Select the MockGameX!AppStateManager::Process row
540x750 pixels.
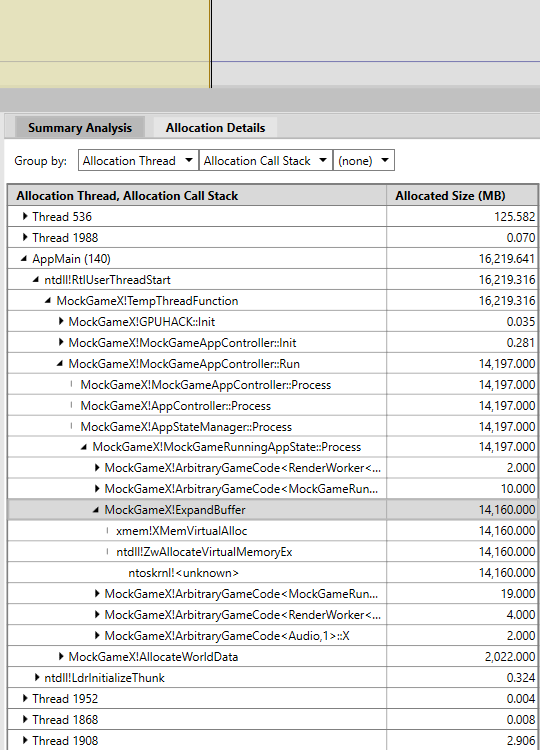pos(273,427)
